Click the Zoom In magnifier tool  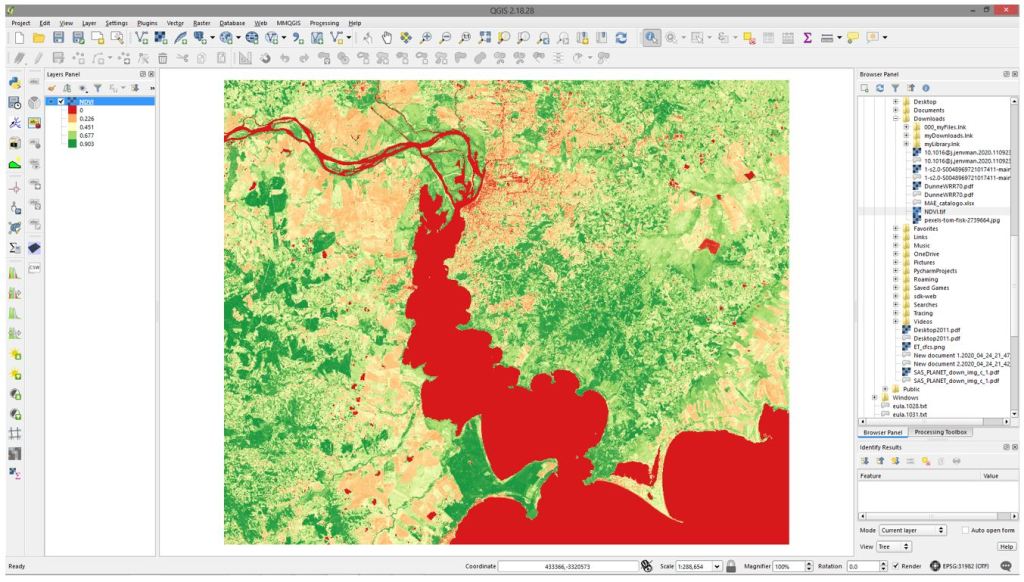426,37
